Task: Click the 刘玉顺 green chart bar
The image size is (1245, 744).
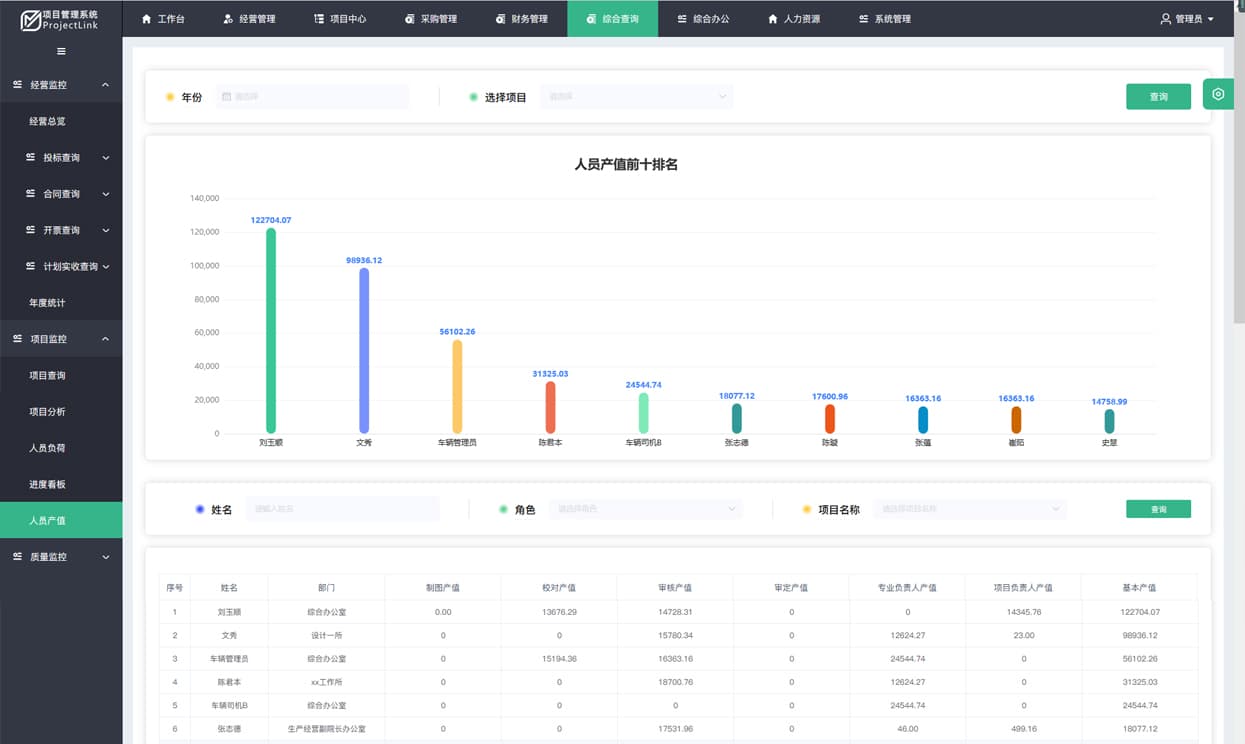Action: coord(271,330)
